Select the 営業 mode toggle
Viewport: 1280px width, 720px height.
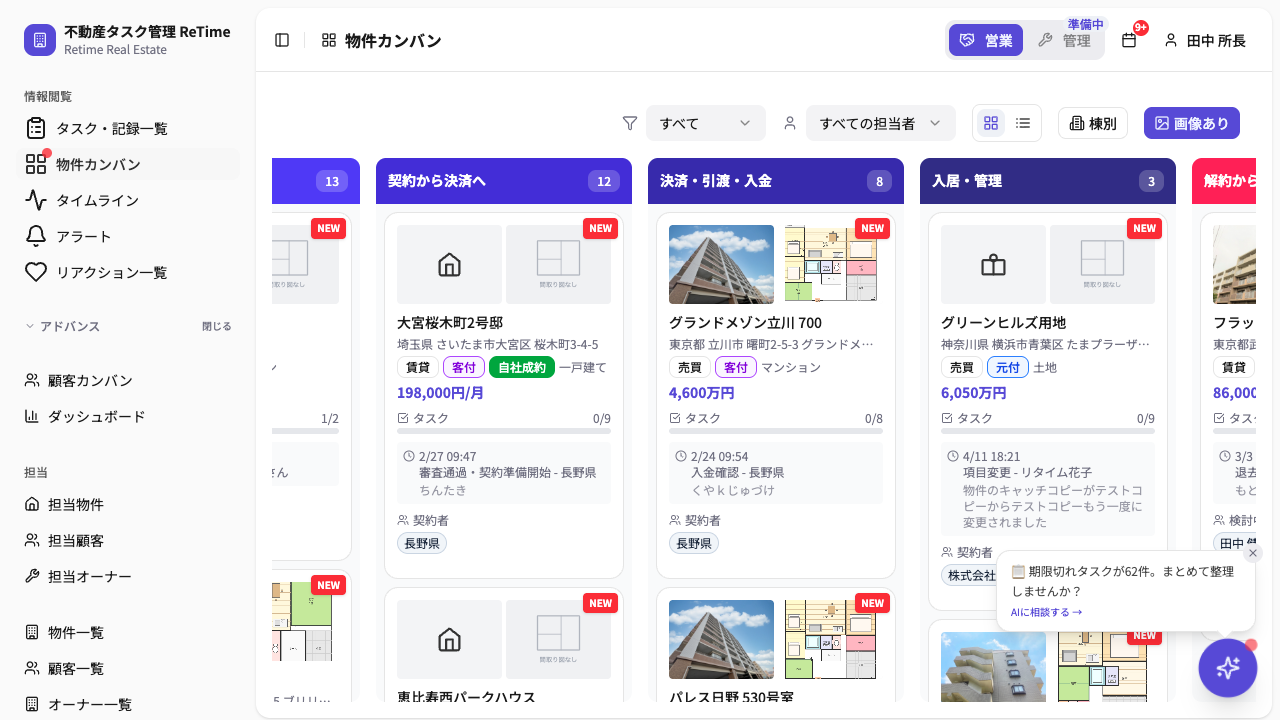[986, 40]
